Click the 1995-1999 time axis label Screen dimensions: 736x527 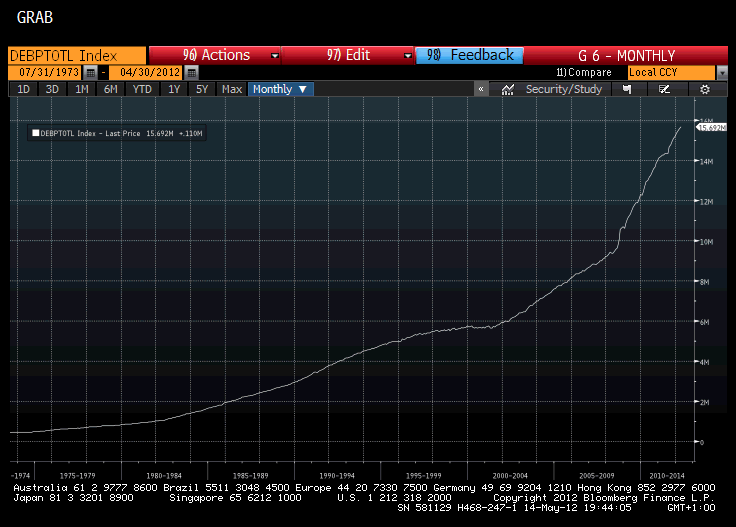pyautogui.click(x=423, y=475)
